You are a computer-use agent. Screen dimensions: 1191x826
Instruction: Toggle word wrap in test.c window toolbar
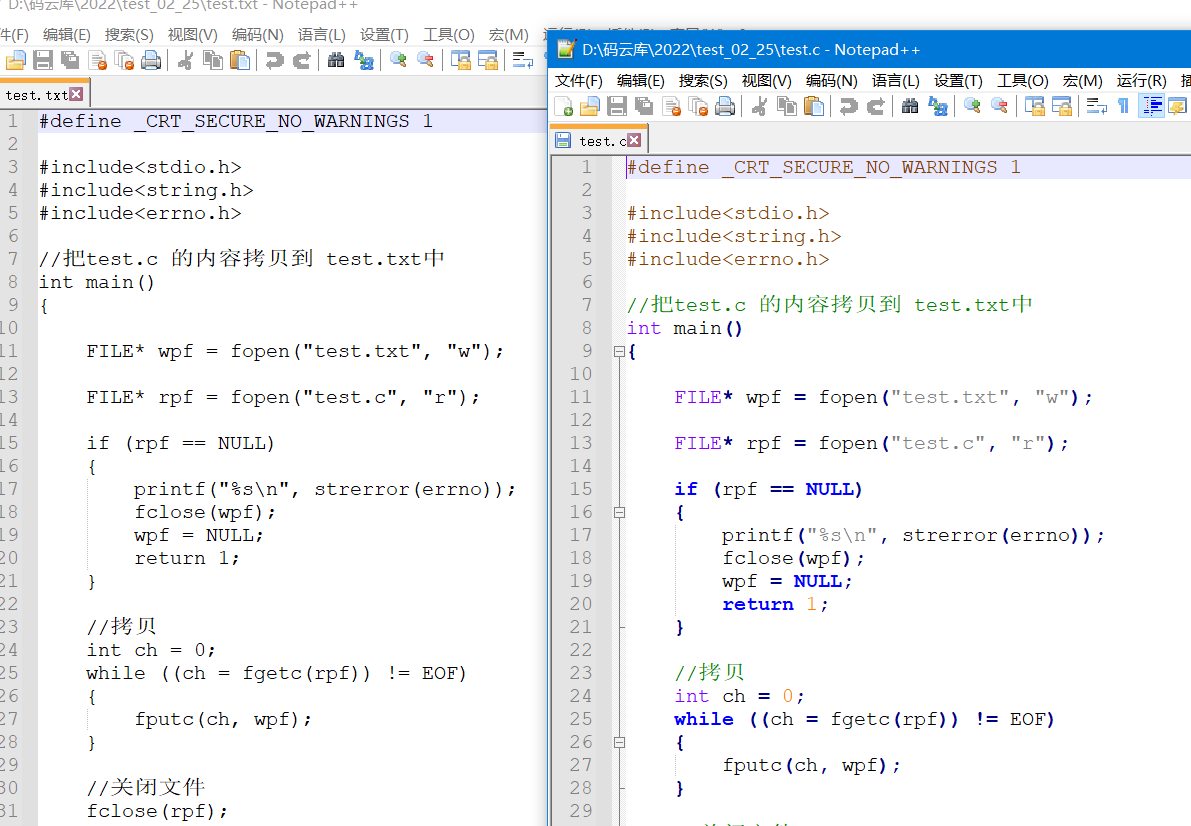1097,106
